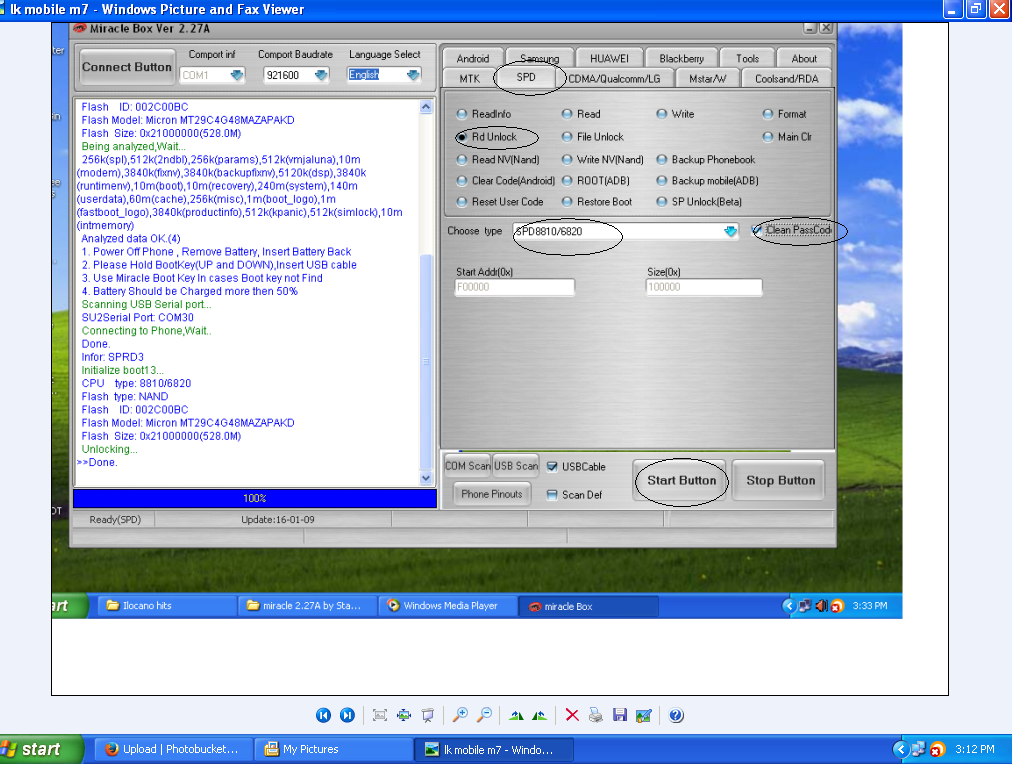Image resolution: width=1024 pixels, height=768 pixels.
Task: Click the red security alert tray icon
Action: (937, 749)
